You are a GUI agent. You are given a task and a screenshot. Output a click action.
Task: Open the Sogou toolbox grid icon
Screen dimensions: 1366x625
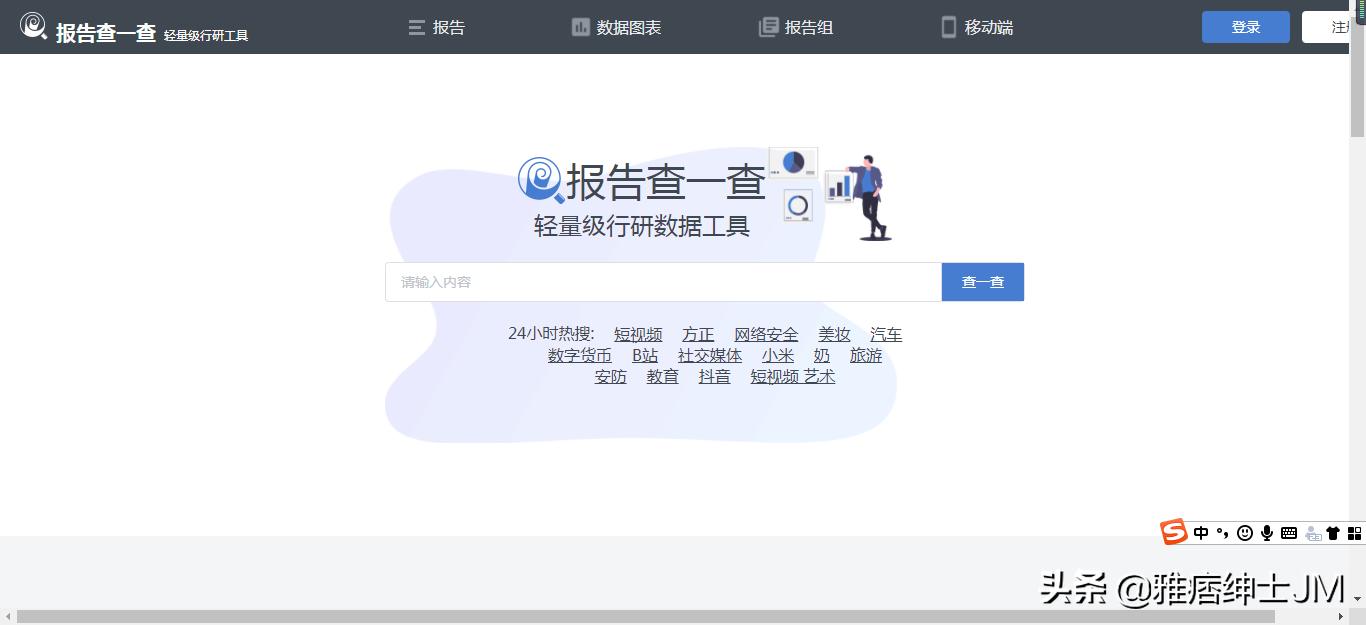coord(1356,532)
